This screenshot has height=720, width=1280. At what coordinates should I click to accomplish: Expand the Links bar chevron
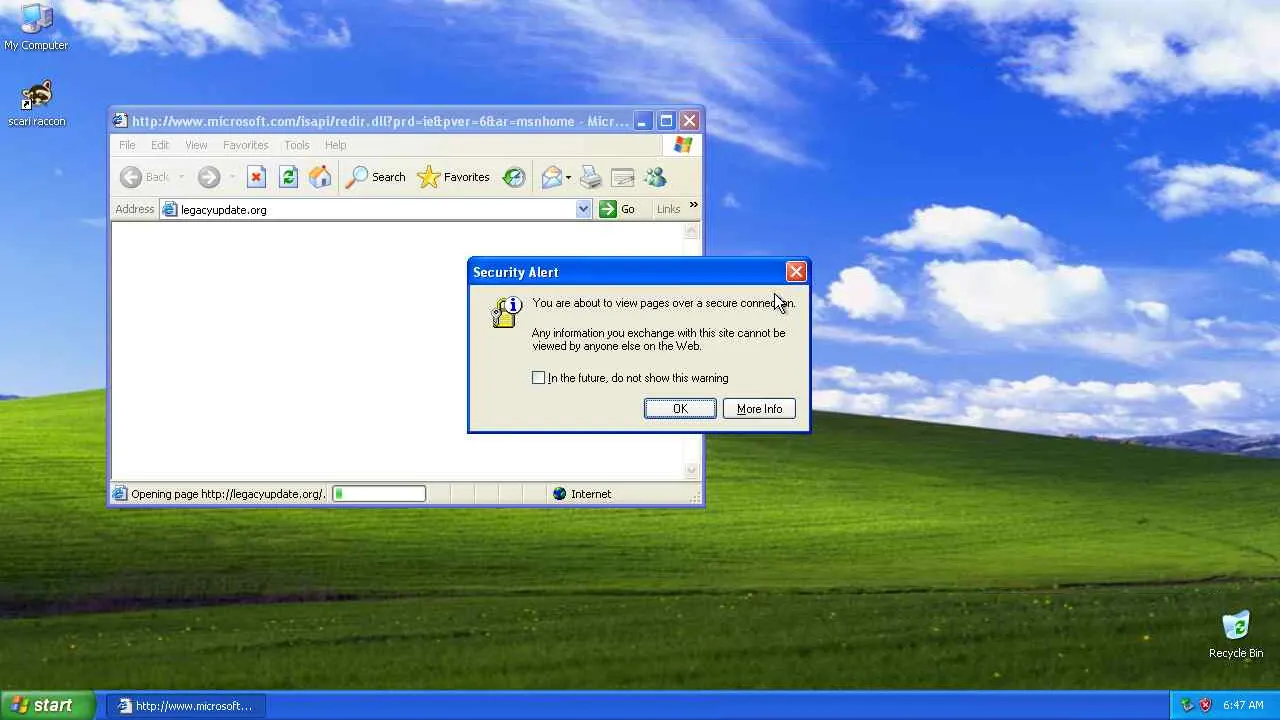[693, 205]
